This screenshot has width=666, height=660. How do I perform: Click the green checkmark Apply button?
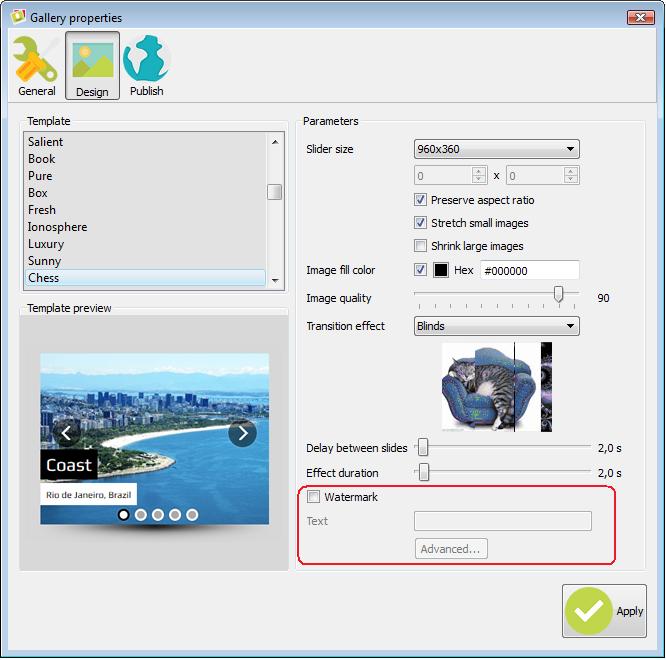click(x=604, y=611)
